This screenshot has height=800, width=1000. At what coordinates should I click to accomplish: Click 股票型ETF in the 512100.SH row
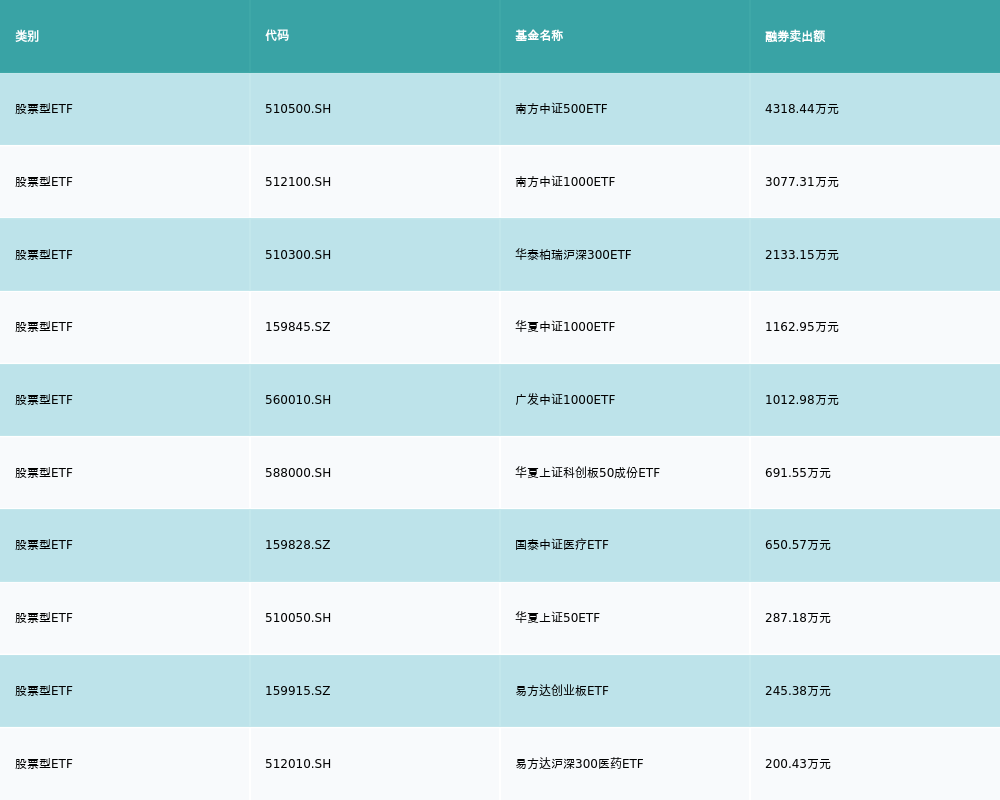pos(44,182)
